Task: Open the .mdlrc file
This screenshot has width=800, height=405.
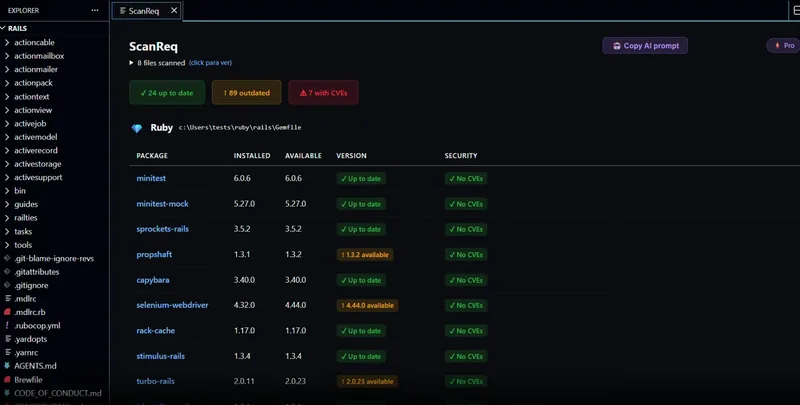Action: click(25, 299)
